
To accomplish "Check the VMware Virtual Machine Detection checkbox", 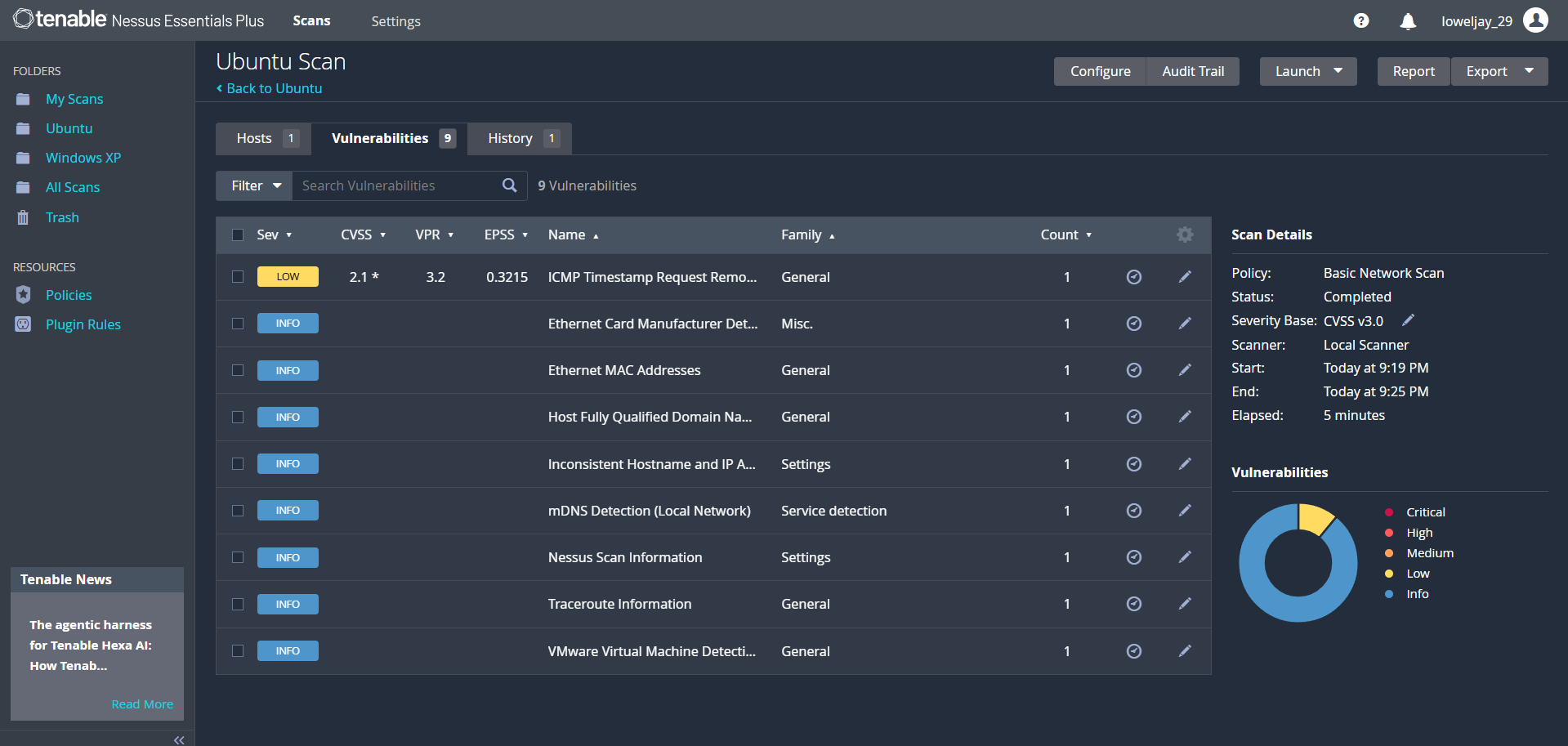I will [238, 651].
